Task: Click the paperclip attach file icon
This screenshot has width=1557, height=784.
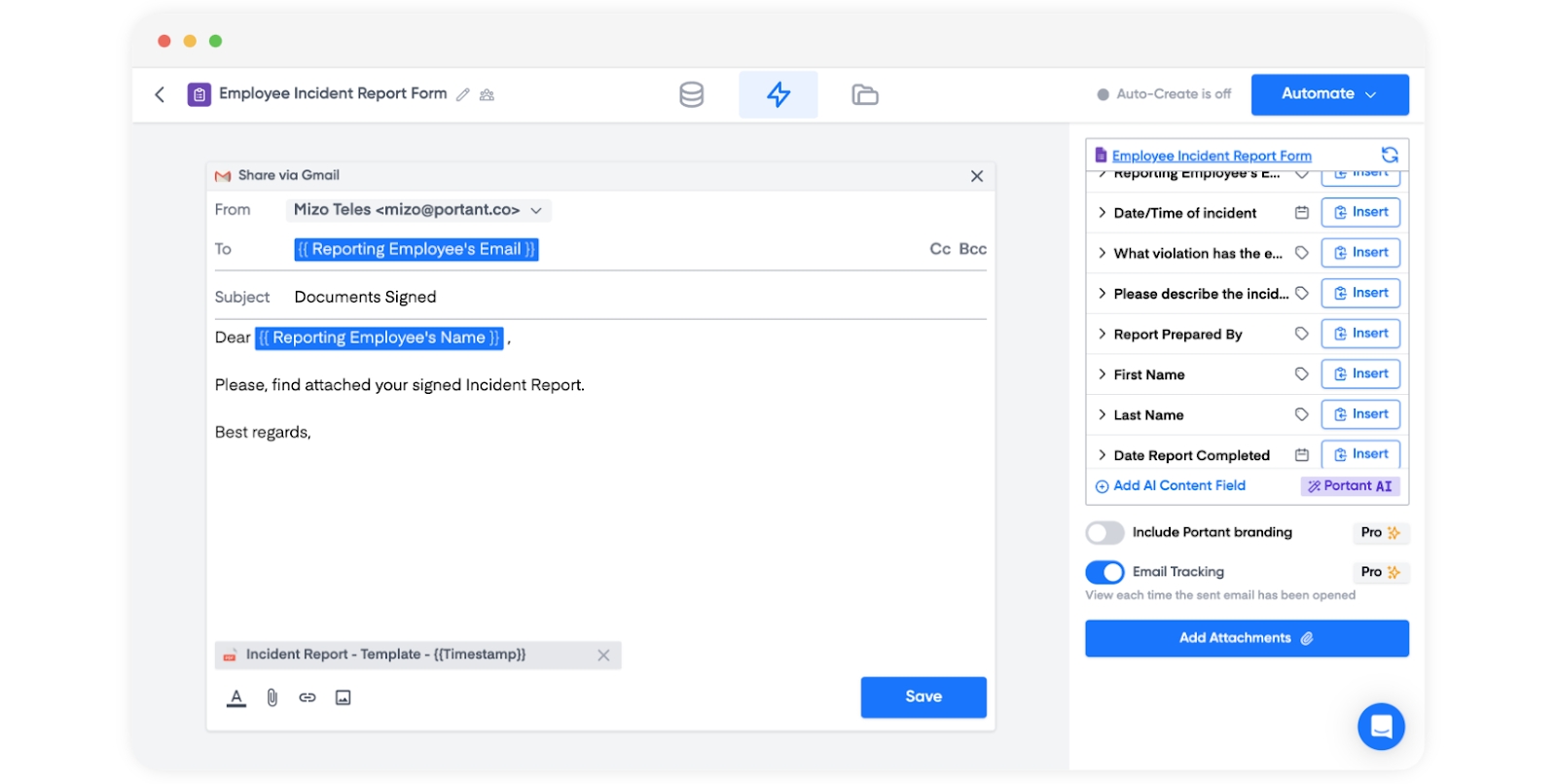Action: coord(272,697)
